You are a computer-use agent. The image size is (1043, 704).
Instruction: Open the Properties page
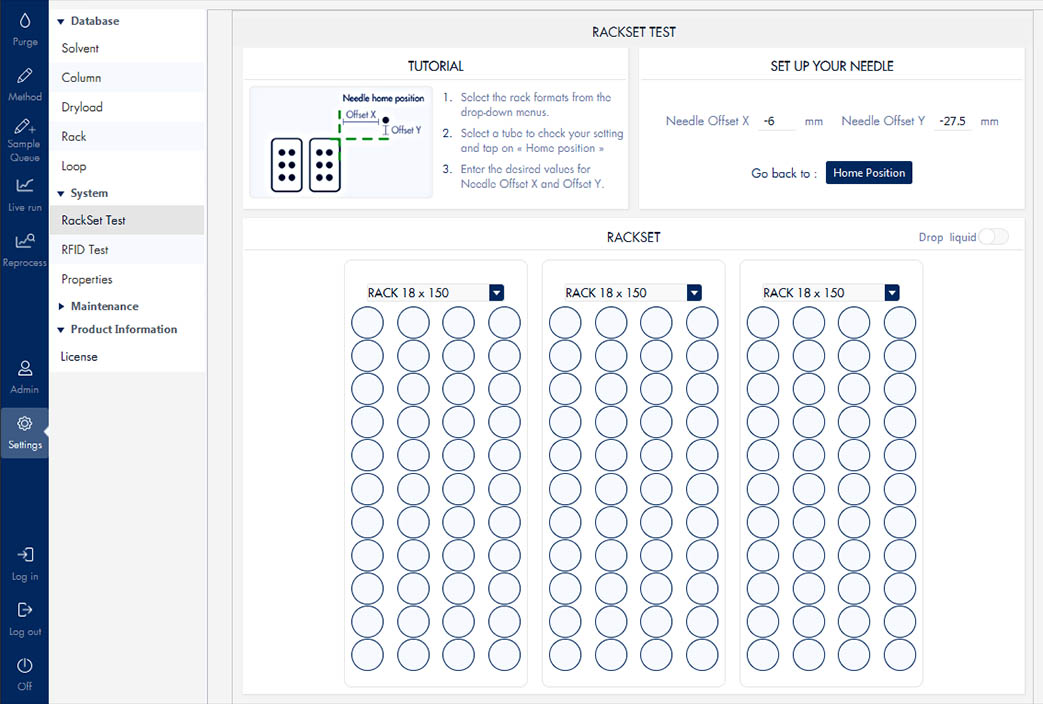(x=126, y=279)
